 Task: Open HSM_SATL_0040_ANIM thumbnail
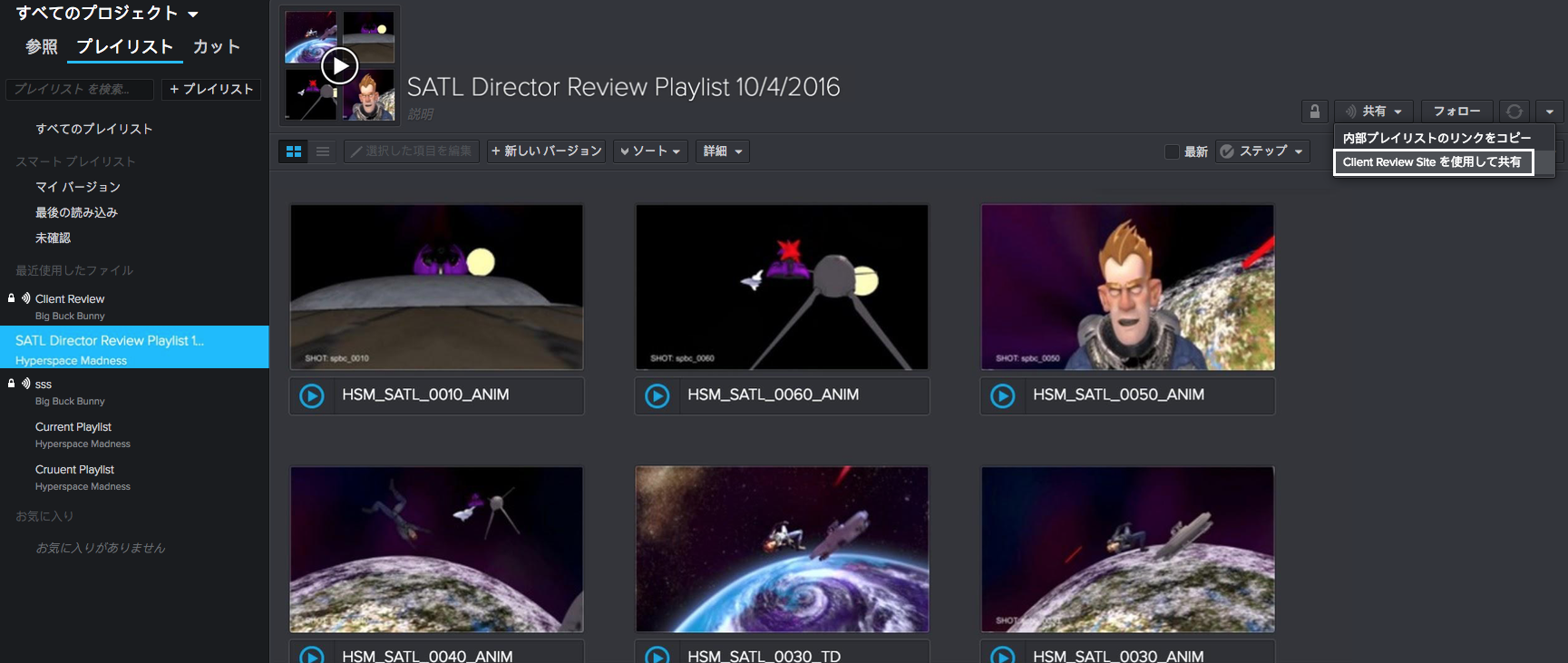(436, 550)
